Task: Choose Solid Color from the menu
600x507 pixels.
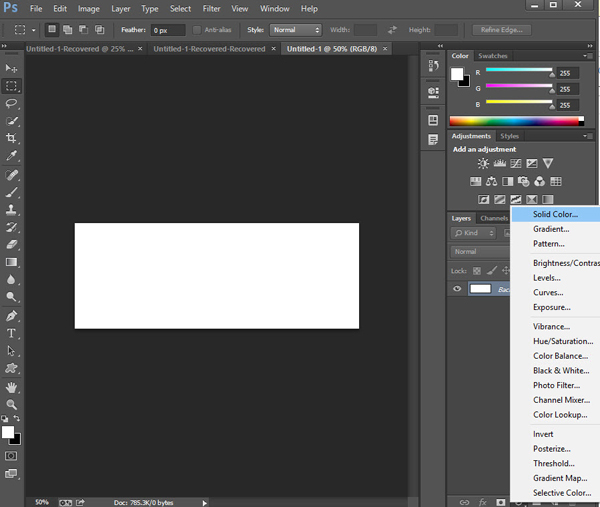Action: (x=555, y=214)
